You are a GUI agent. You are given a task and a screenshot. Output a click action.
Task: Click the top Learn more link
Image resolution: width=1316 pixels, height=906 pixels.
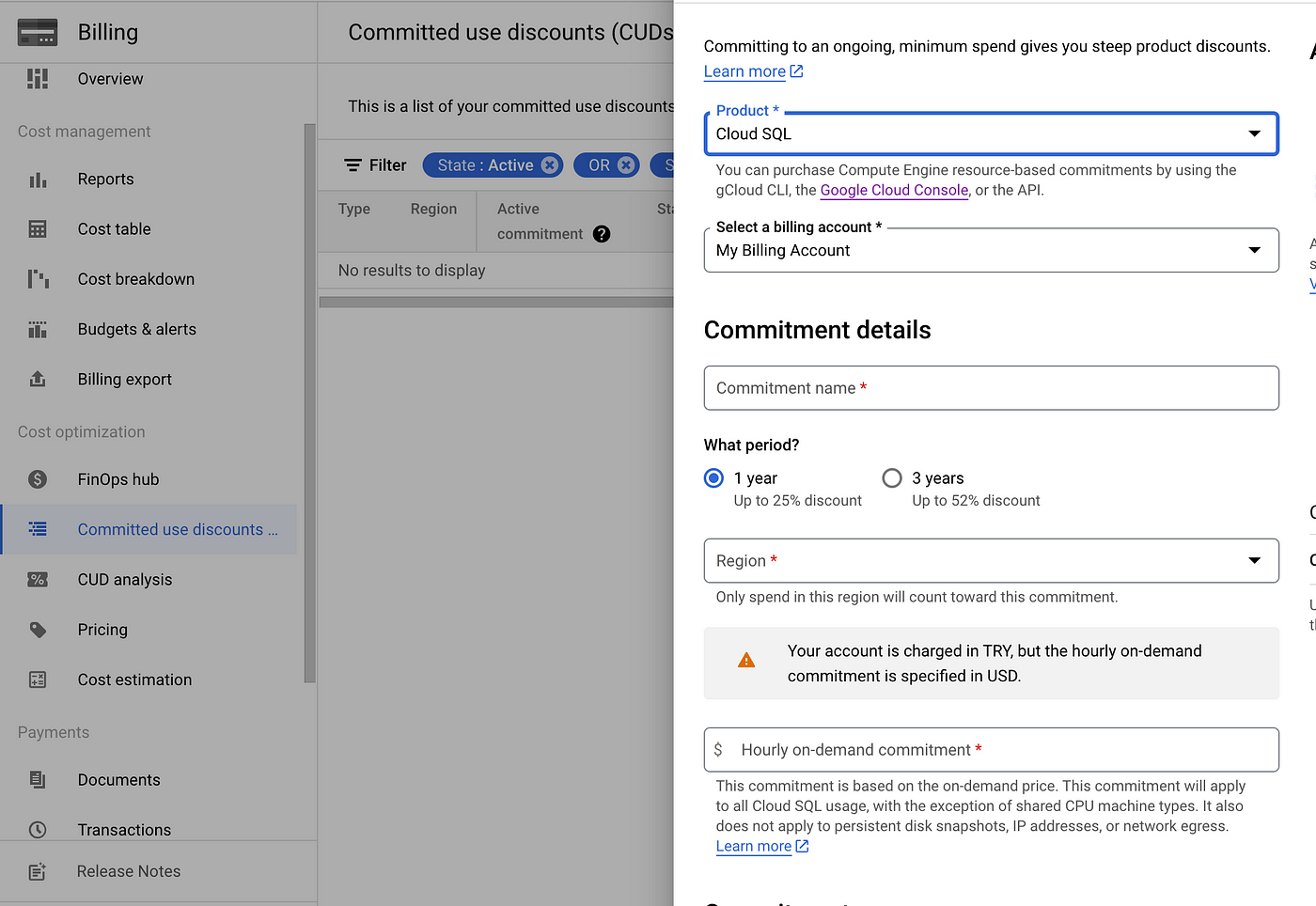(x=744, y=71)
